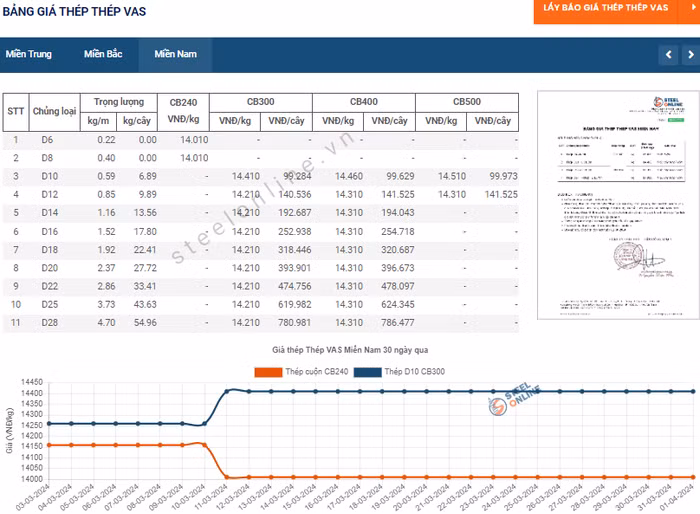Click the play arrow on the orange quote button

click(x=692, y=8)
